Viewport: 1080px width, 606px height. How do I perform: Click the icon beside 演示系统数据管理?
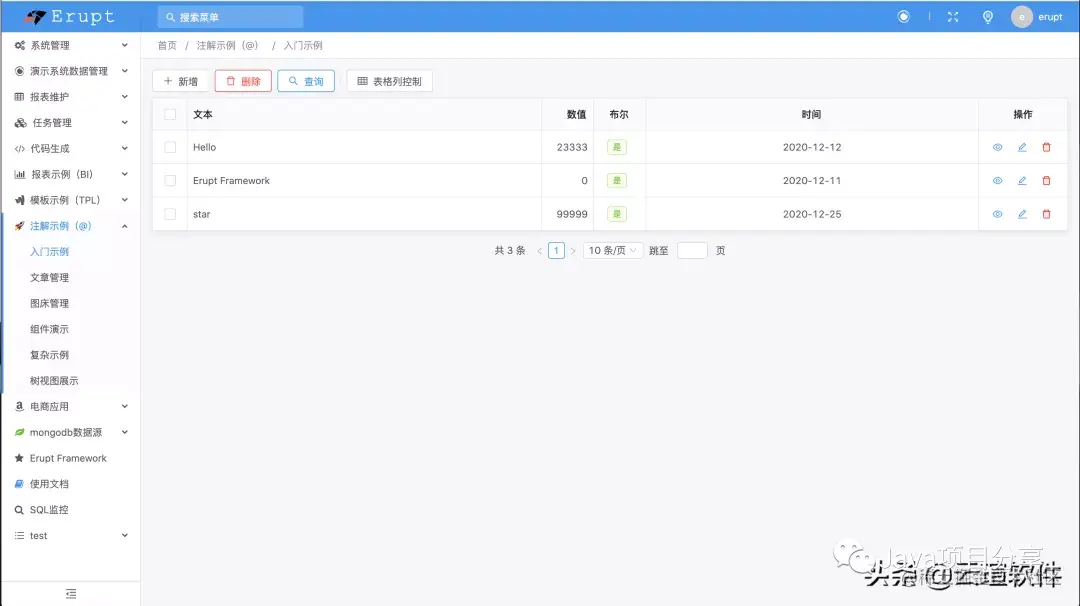[x=19, y=71]
